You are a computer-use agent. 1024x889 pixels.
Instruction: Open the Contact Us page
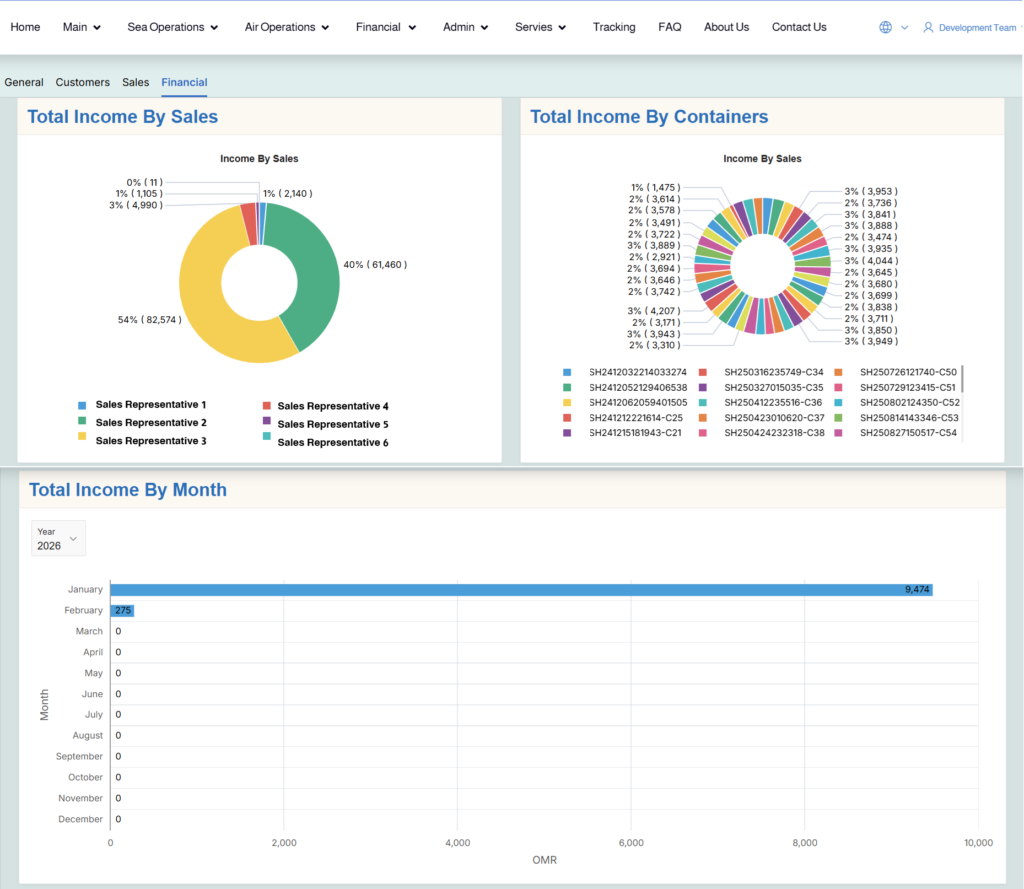point(799,27)
